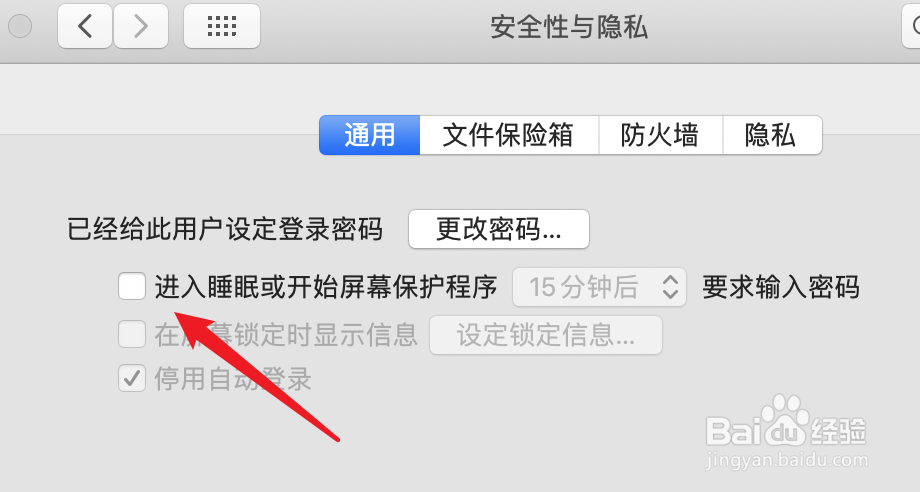Click the 设定锁定信息... button
The image size is (920, 492).
[x=546, y=335]
